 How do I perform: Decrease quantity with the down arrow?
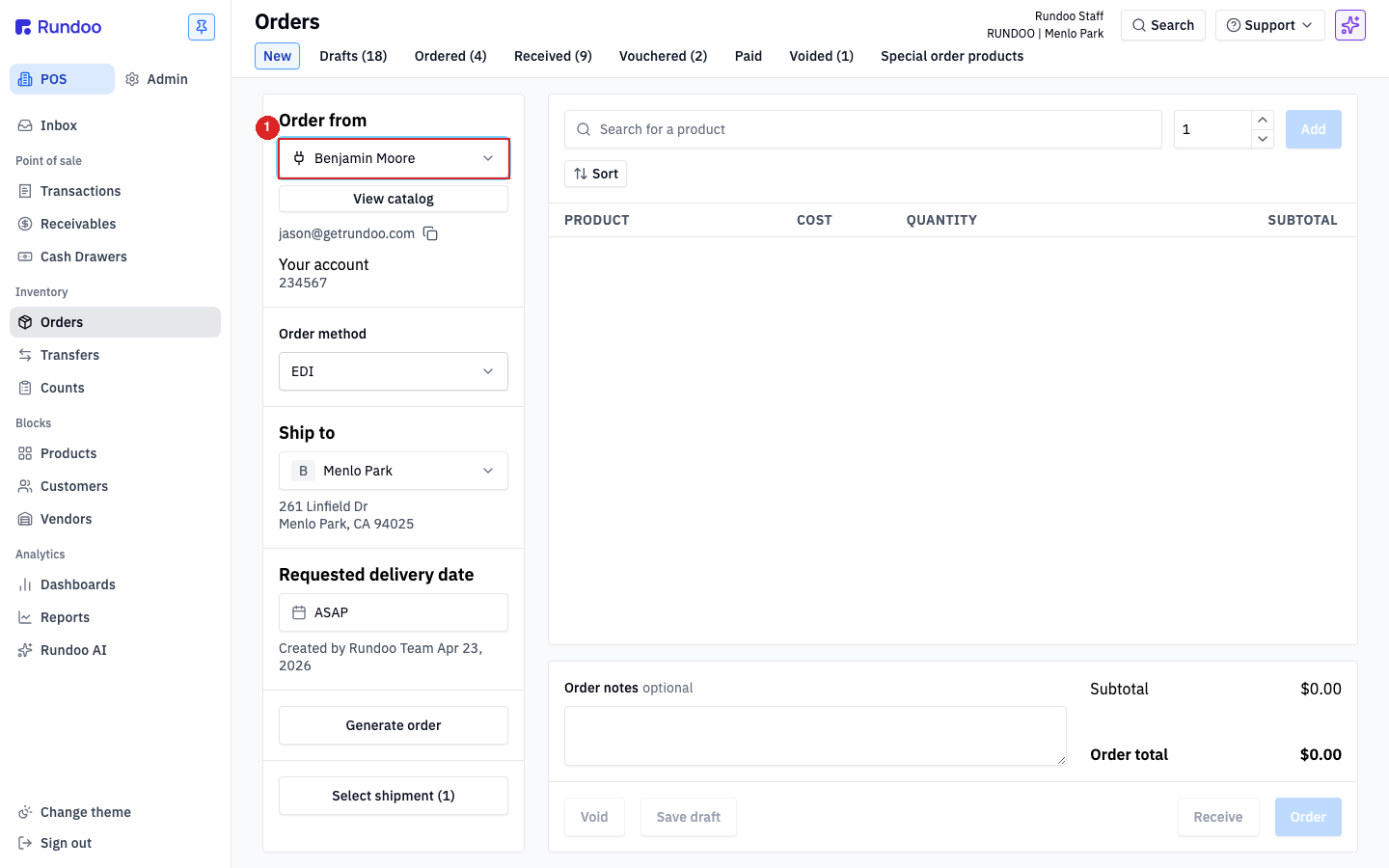[1263, 139]
